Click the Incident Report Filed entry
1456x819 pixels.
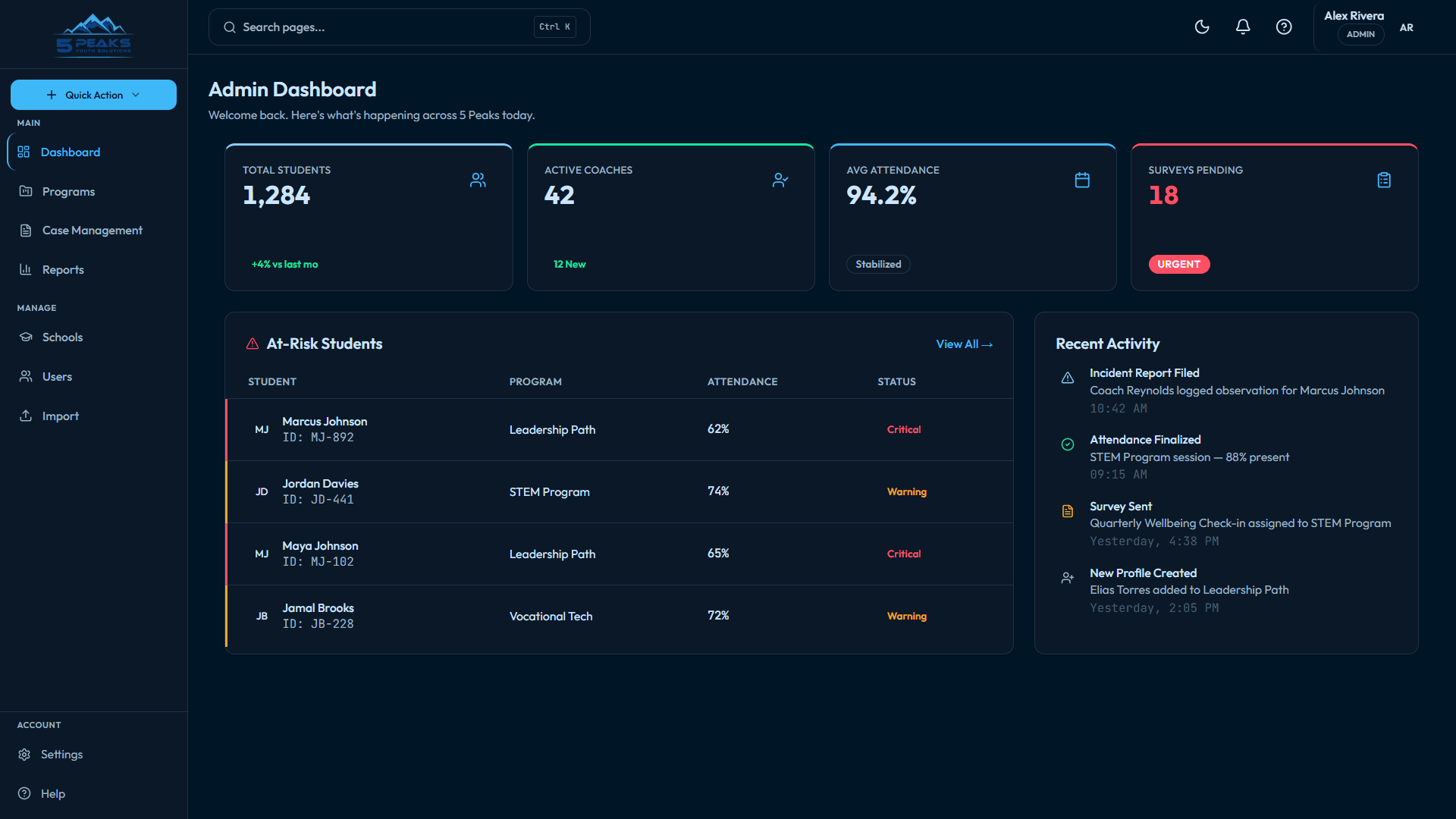1226,391
